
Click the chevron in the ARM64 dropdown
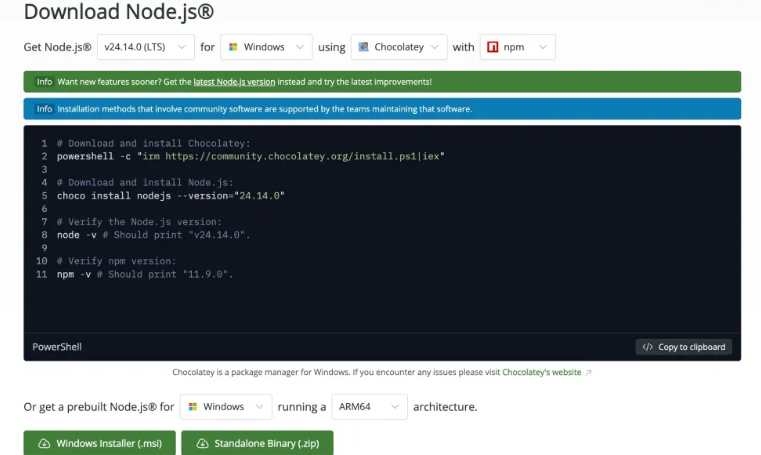tap(395, 406)
